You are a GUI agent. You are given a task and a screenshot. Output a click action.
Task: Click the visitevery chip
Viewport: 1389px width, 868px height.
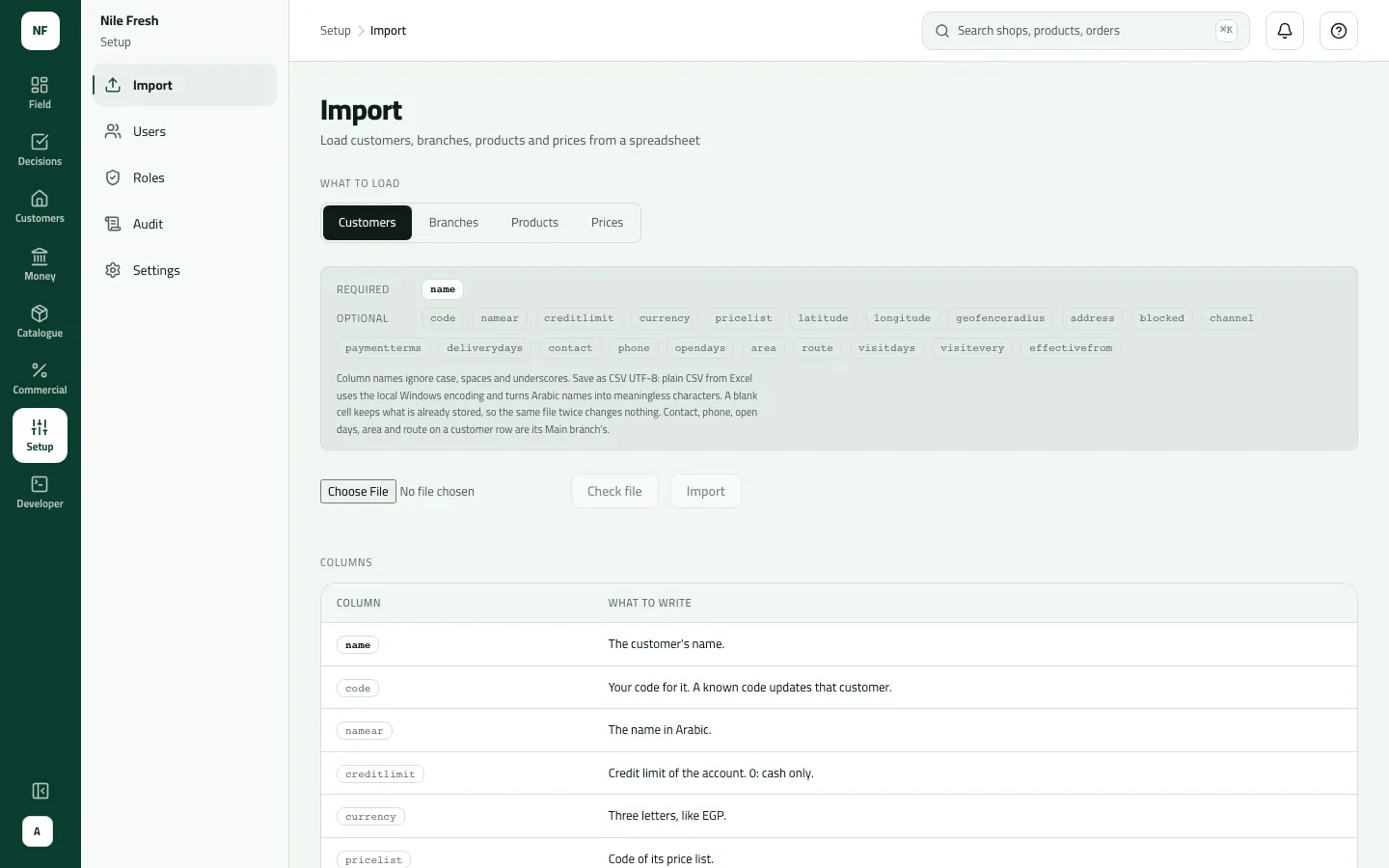pyautogui.click(x=972, y=348)
